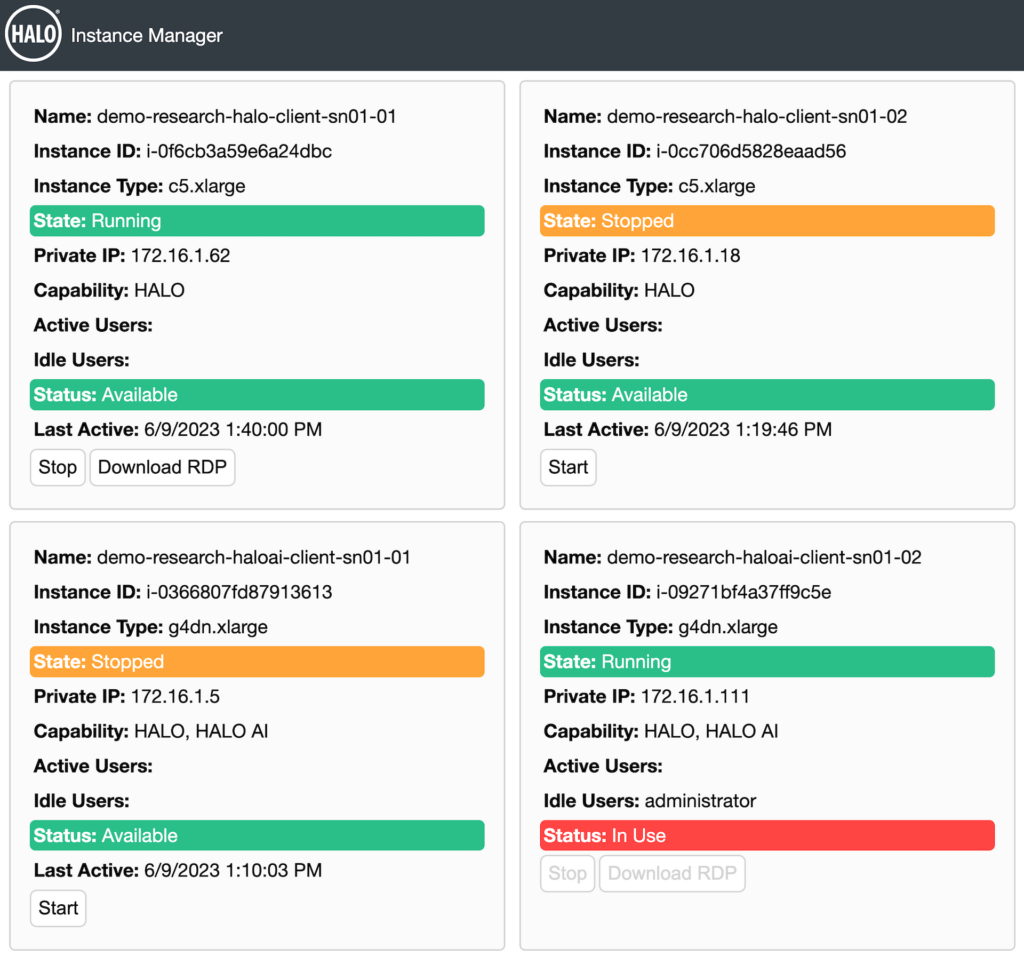
Task: Click Capability HALO, HALO AI on the 172.16.1.5 card
Action: tap(152, 731)
